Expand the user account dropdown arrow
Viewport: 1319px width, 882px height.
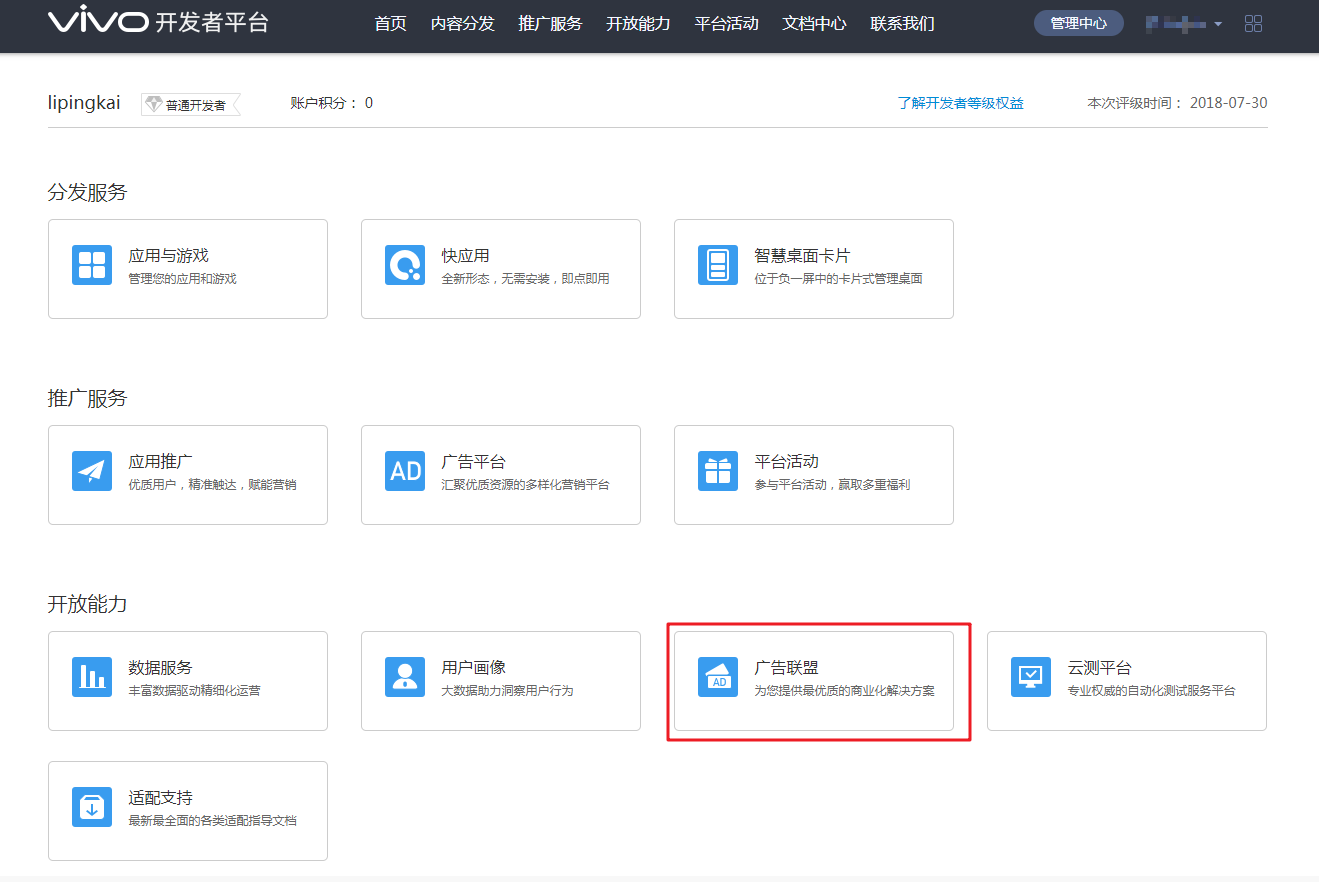[x=1218, y=24]
